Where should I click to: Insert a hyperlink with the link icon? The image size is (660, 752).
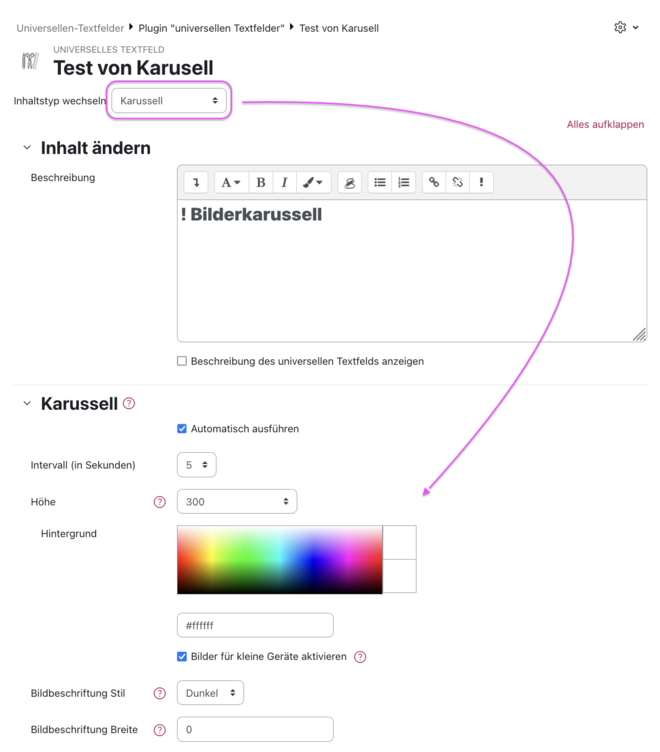pos(434,182)
